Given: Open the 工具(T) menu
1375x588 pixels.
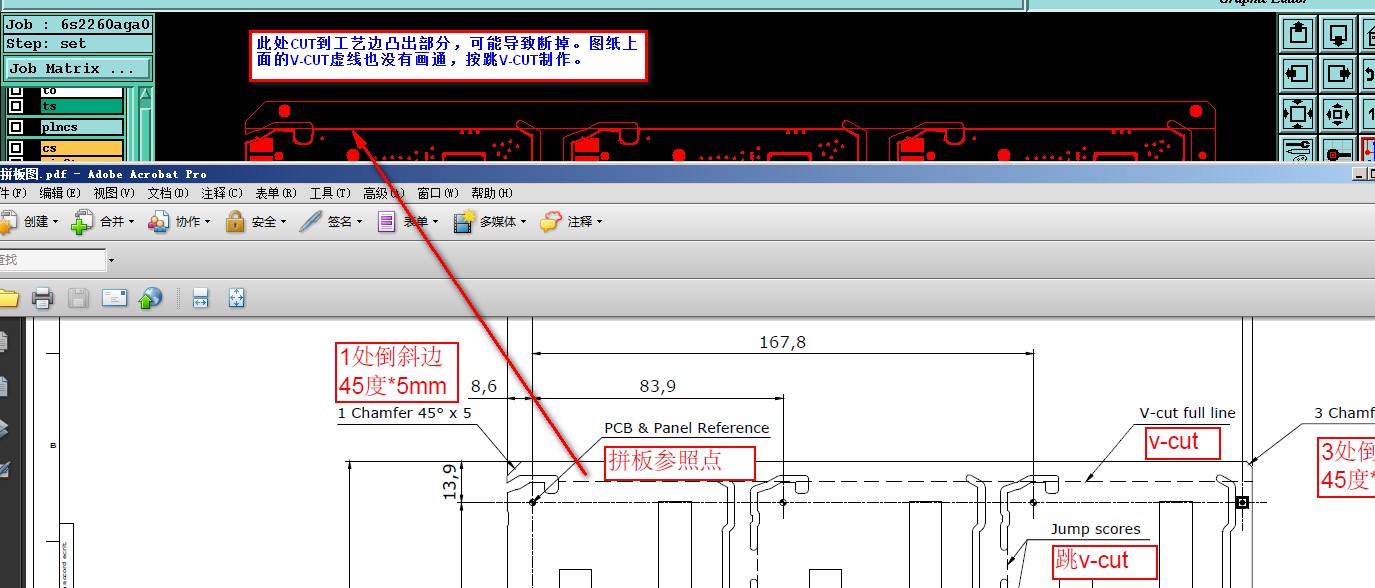Looking at the screenshot, I should coord(330,193).
